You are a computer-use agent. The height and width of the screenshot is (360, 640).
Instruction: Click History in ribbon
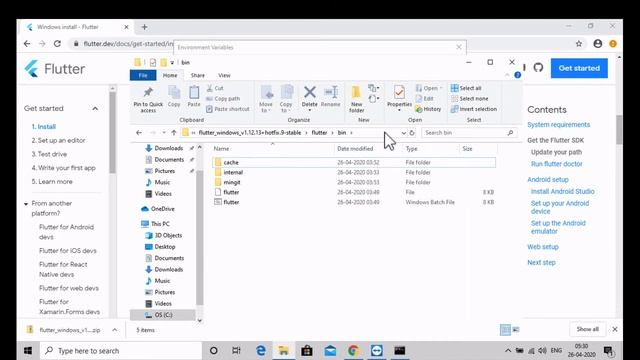[428, 109]
